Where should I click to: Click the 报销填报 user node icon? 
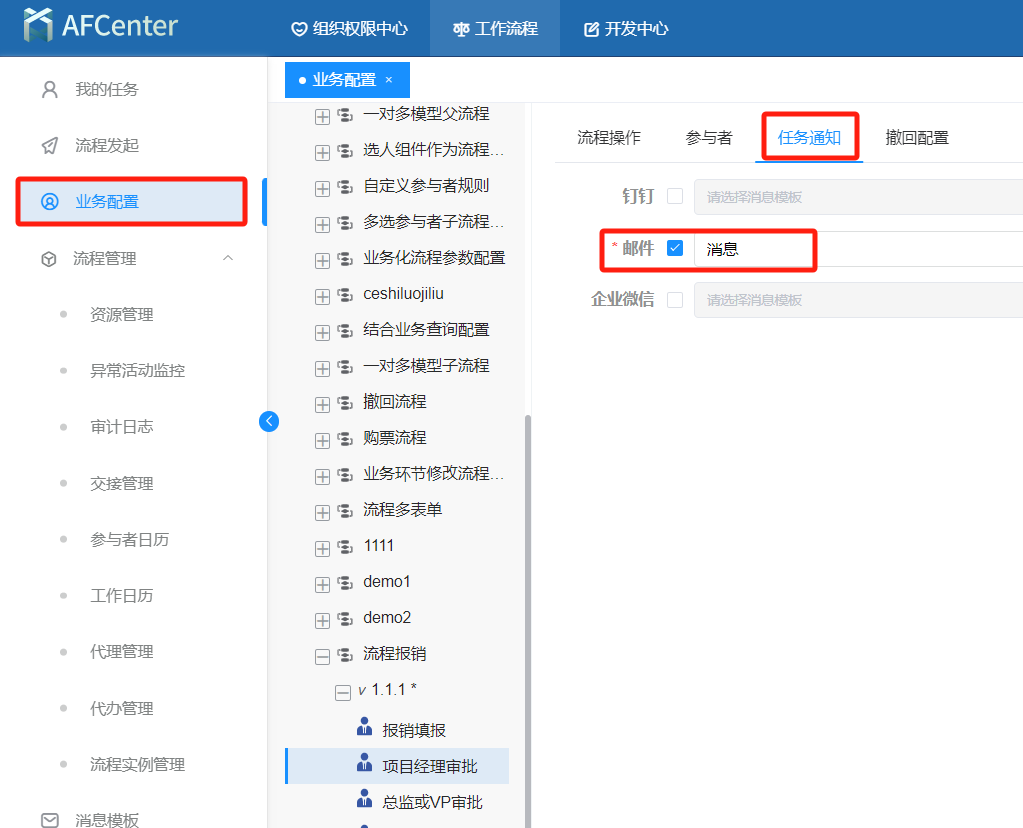pos(364,729)
